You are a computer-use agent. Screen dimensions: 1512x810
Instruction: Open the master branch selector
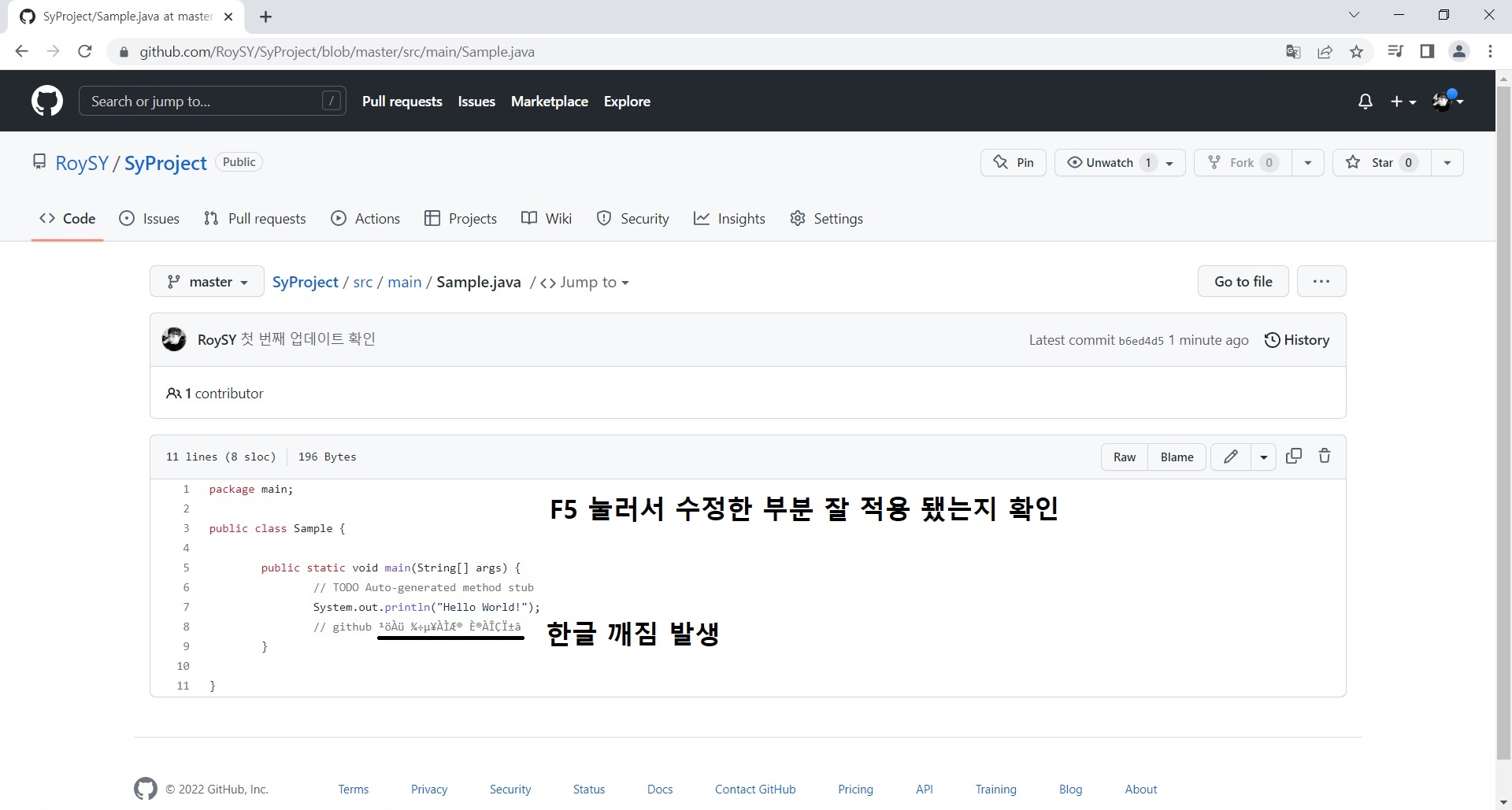point(206,282)
